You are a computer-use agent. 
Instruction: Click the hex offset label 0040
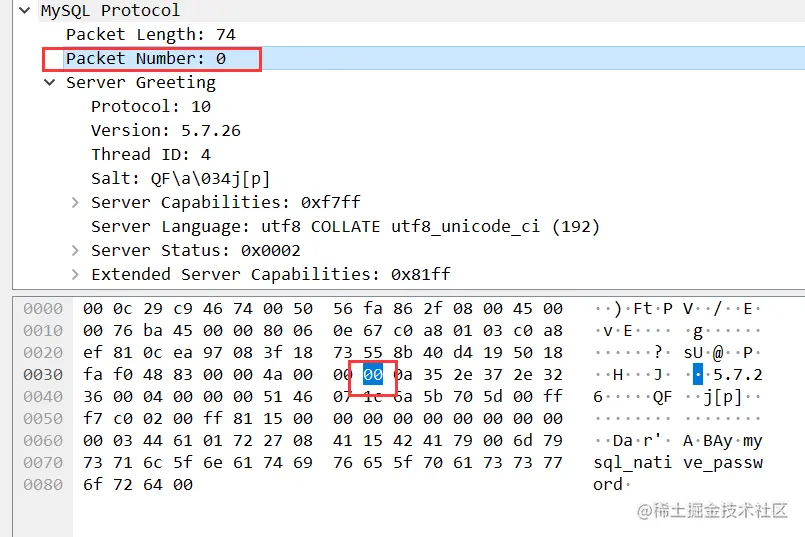click(x=43, y=396)
